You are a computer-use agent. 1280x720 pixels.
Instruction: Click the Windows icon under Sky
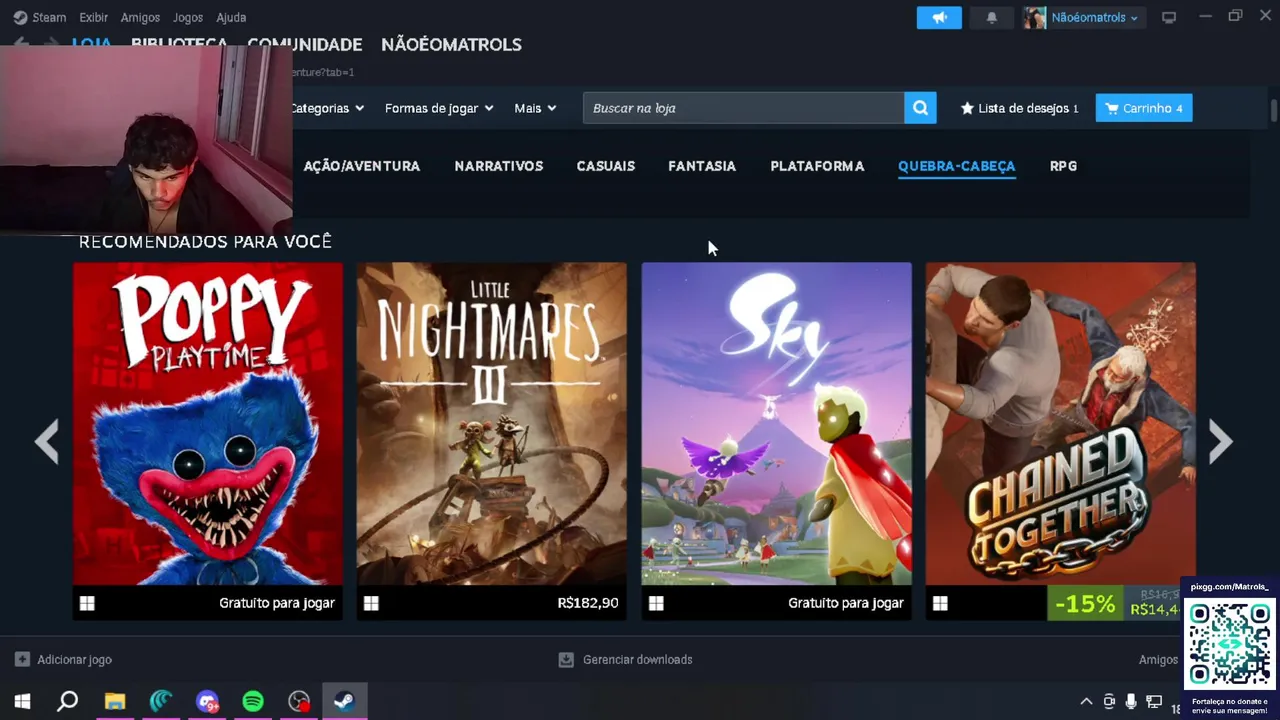point(656,603)
